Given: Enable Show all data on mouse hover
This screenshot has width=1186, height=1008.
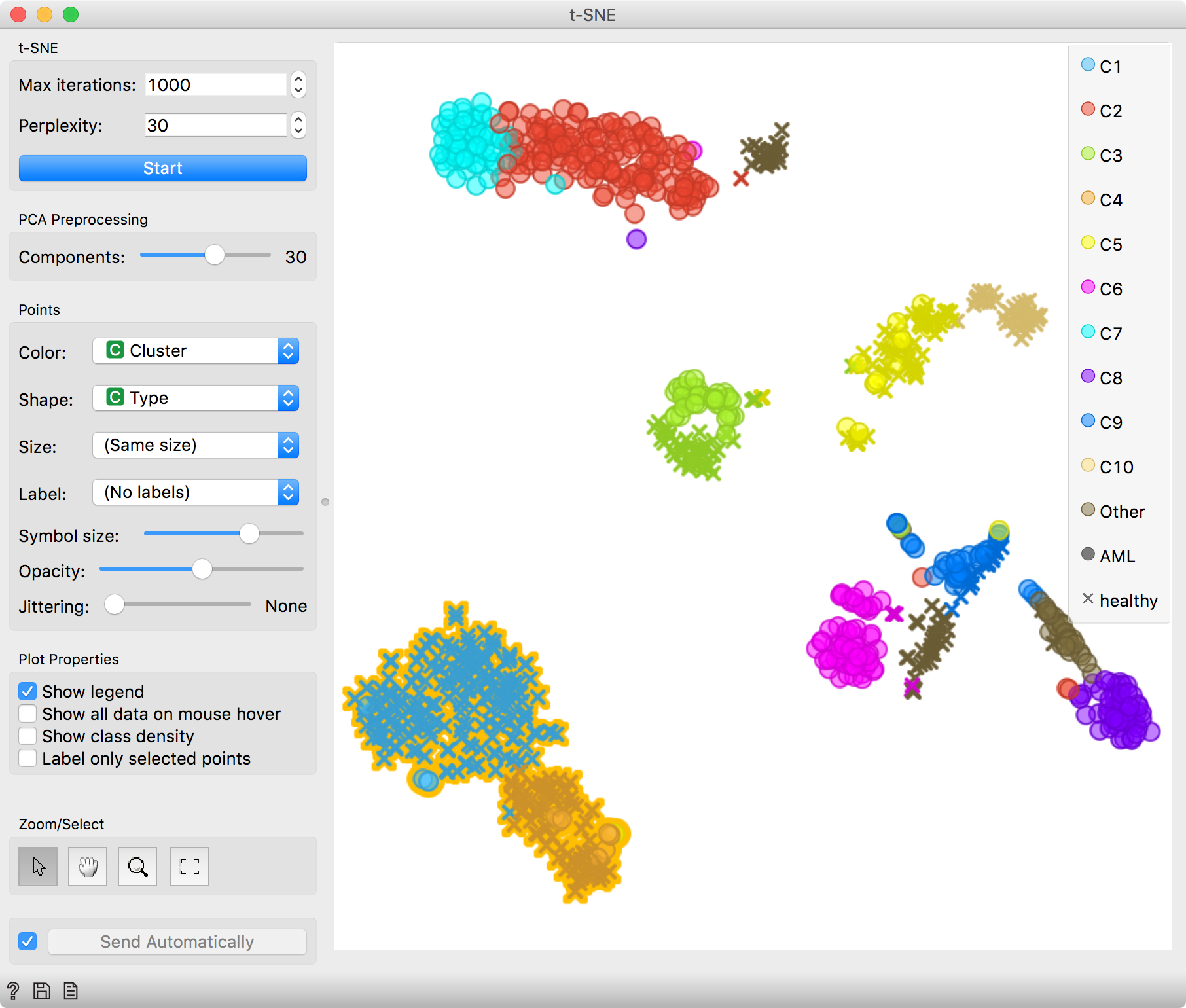Looking at the screenshot, I should [x=27, y=713].
